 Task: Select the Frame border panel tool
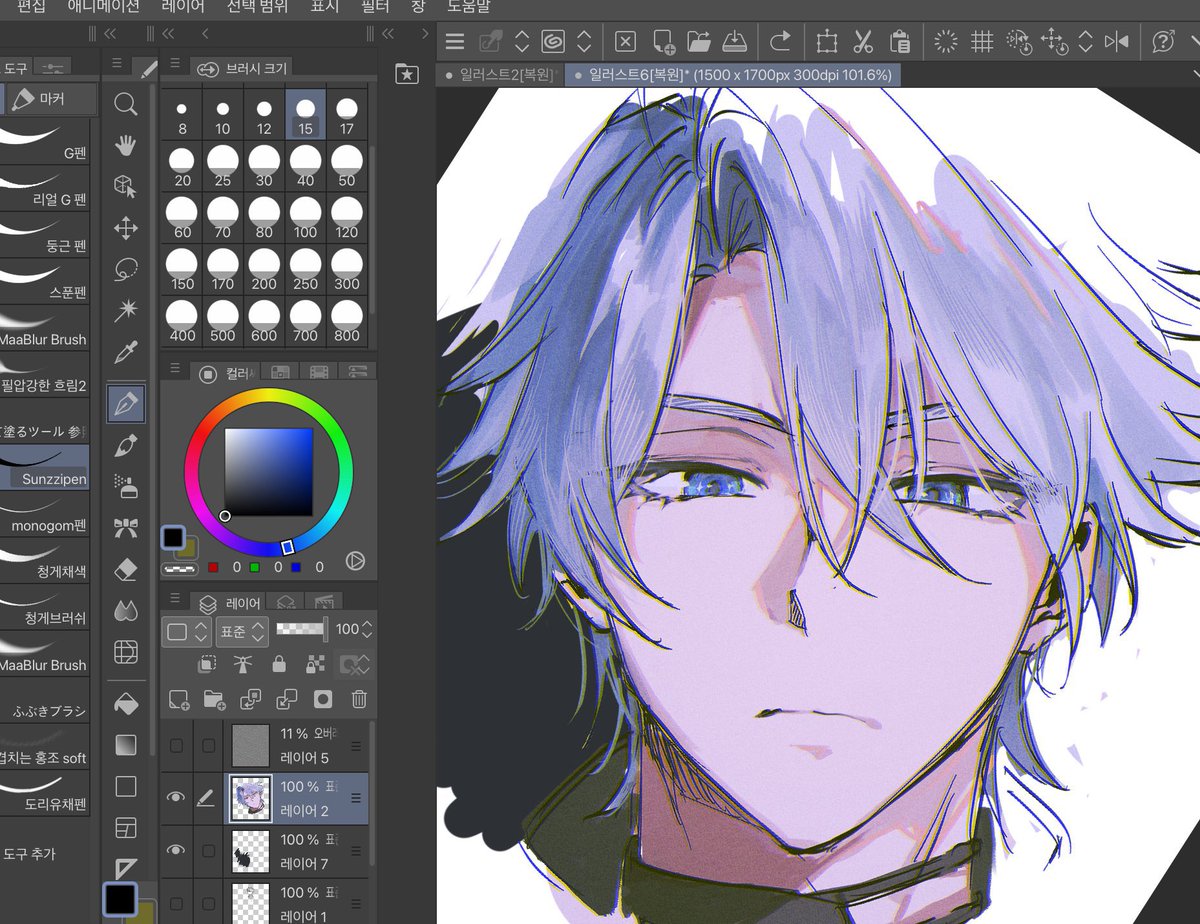(126, 827)
